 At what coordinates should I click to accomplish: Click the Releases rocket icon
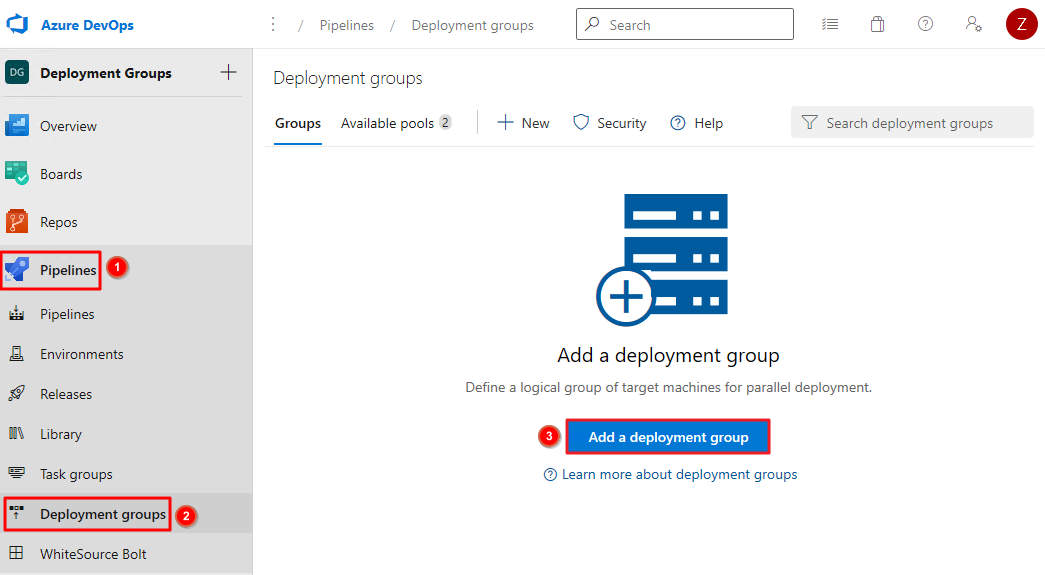click(17, 393)
